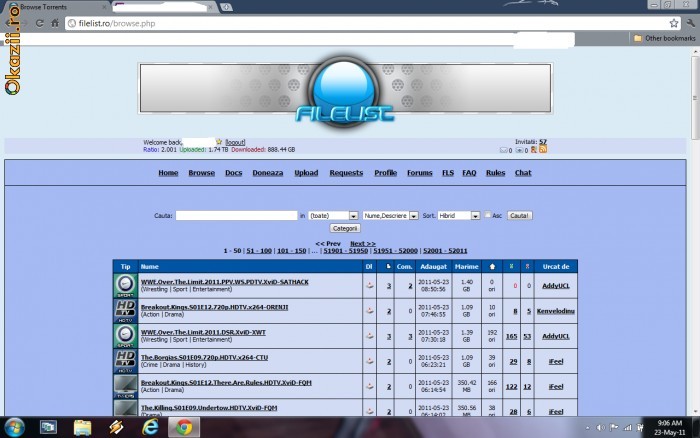This screenshot has height=438, width=700.
Task: Open the Hibrid sort dropdown
Action: coord(459,215)
